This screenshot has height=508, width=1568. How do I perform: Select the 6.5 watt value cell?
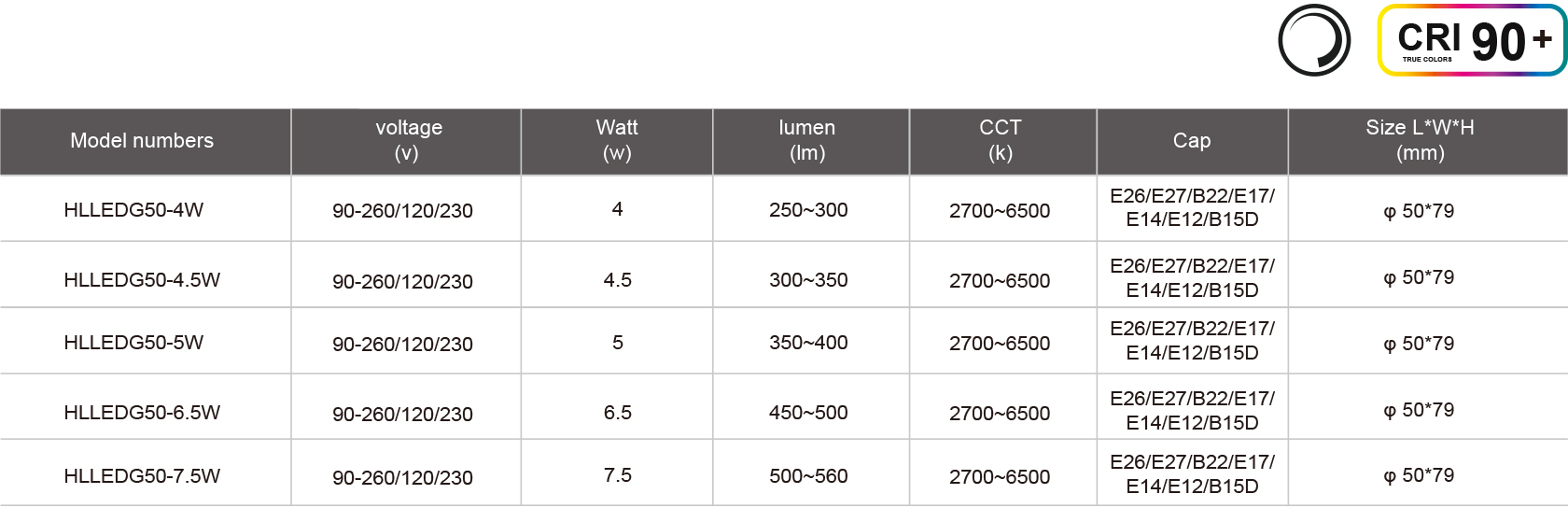618,413
